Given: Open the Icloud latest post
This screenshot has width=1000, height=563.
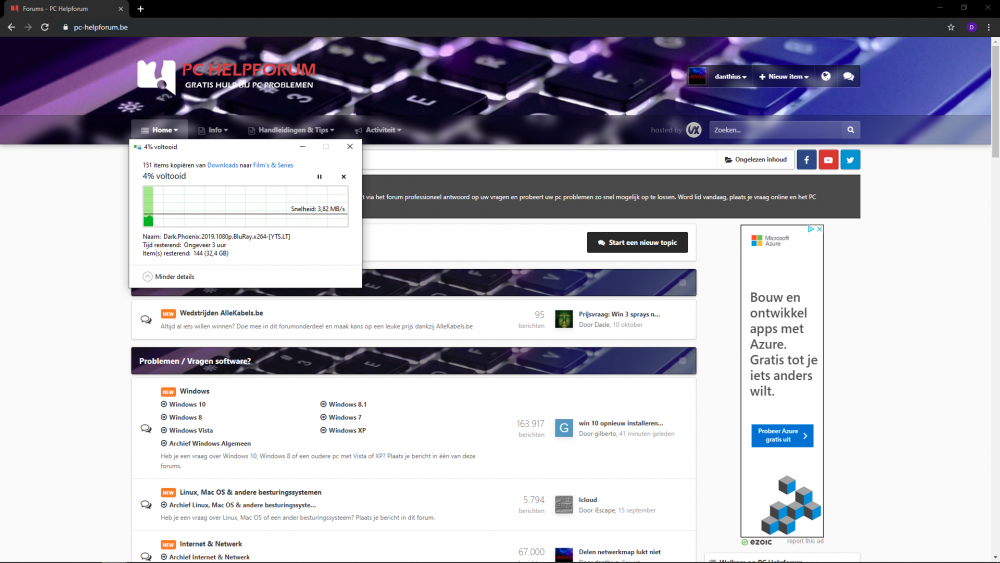Looking at the screenshot, I should pyautogui.click(x=587, y=500).
